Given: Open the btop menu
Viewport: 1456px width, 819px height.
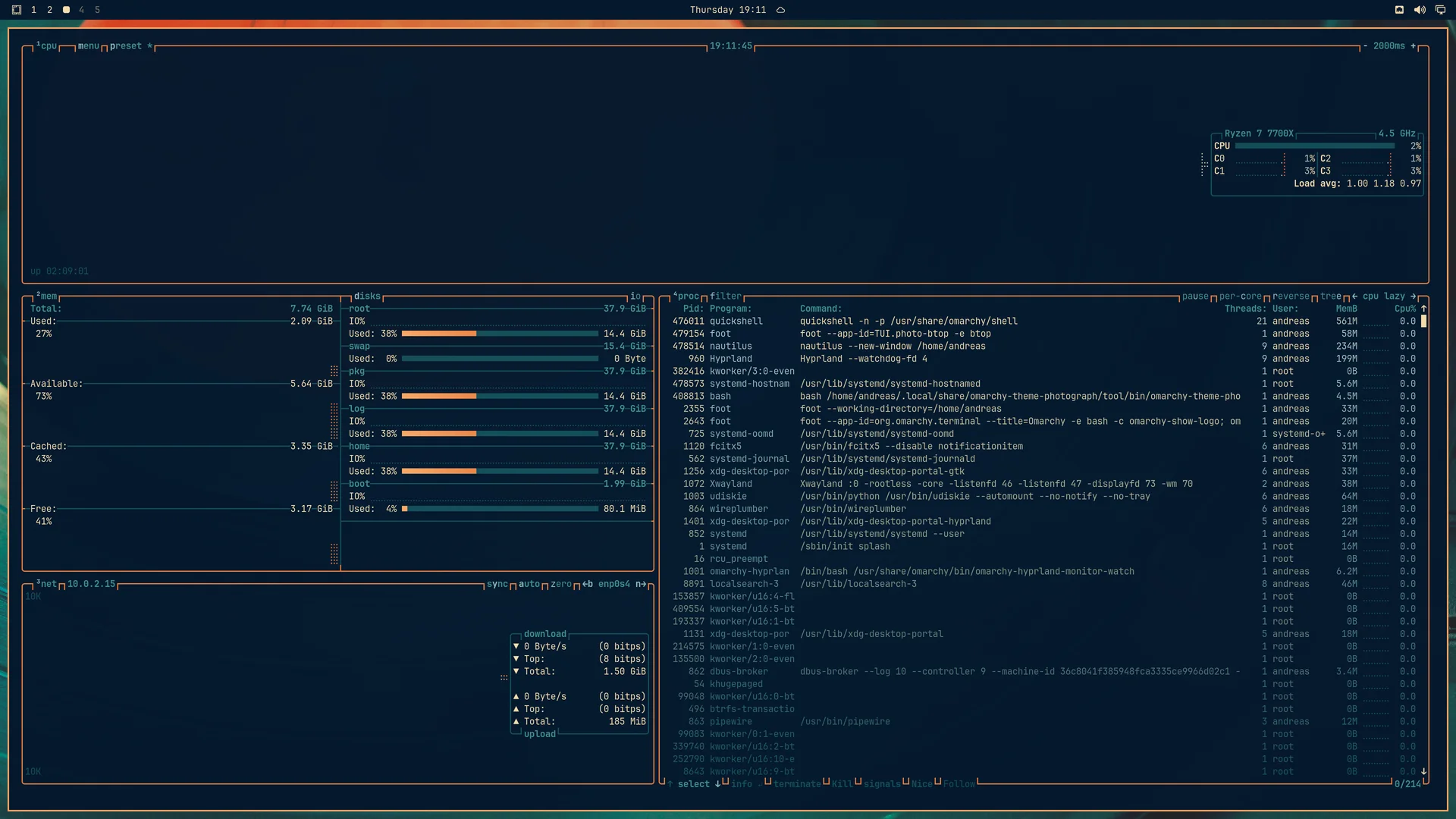Looking at the screenshot, I should click(88, 46).
